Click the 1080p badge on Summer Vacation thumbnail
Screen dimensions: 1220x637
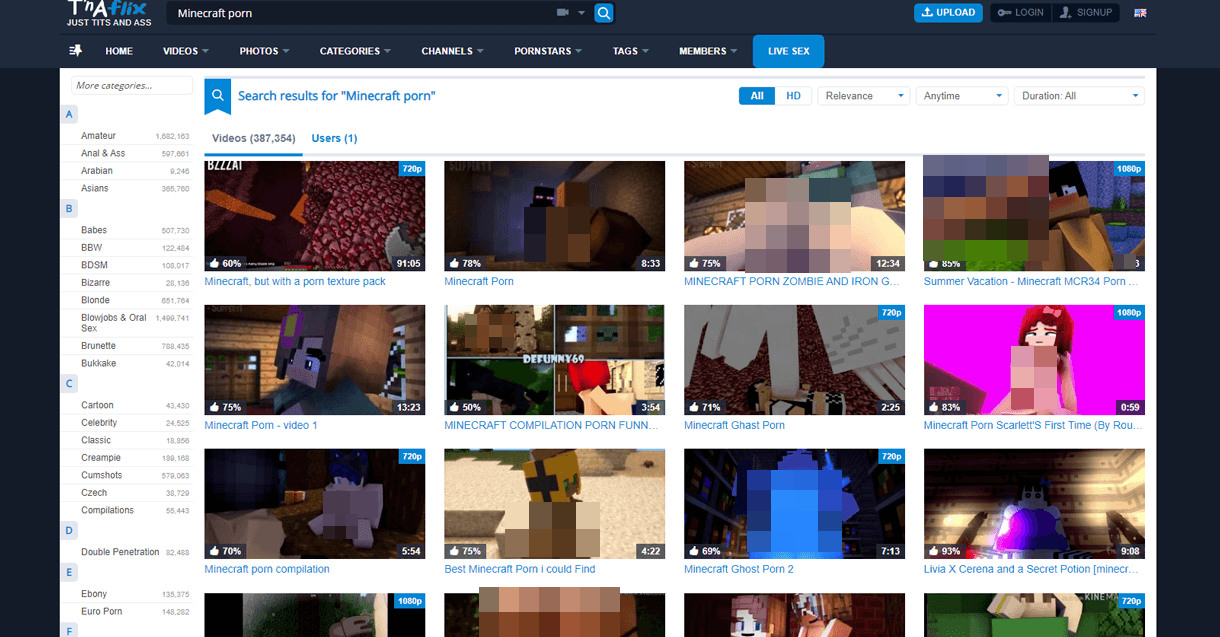pos(1130,169)
